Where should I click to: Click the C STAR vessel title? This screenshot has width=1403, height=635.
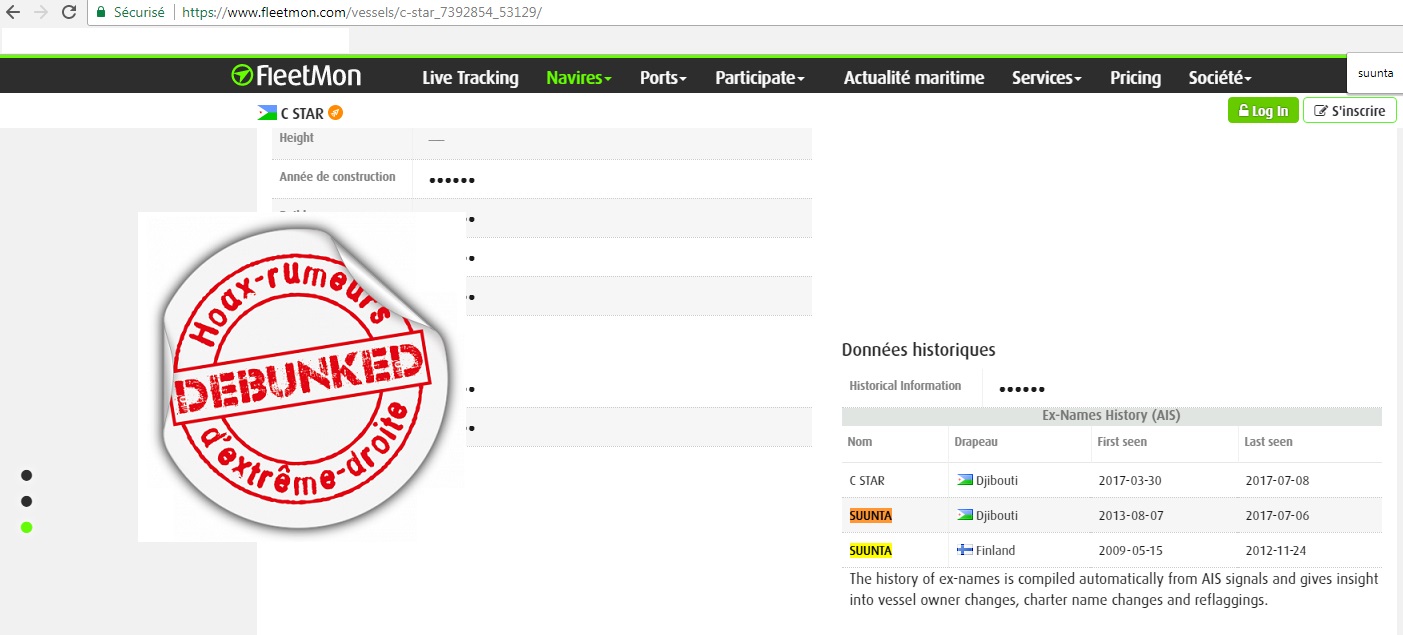(302, 114)
